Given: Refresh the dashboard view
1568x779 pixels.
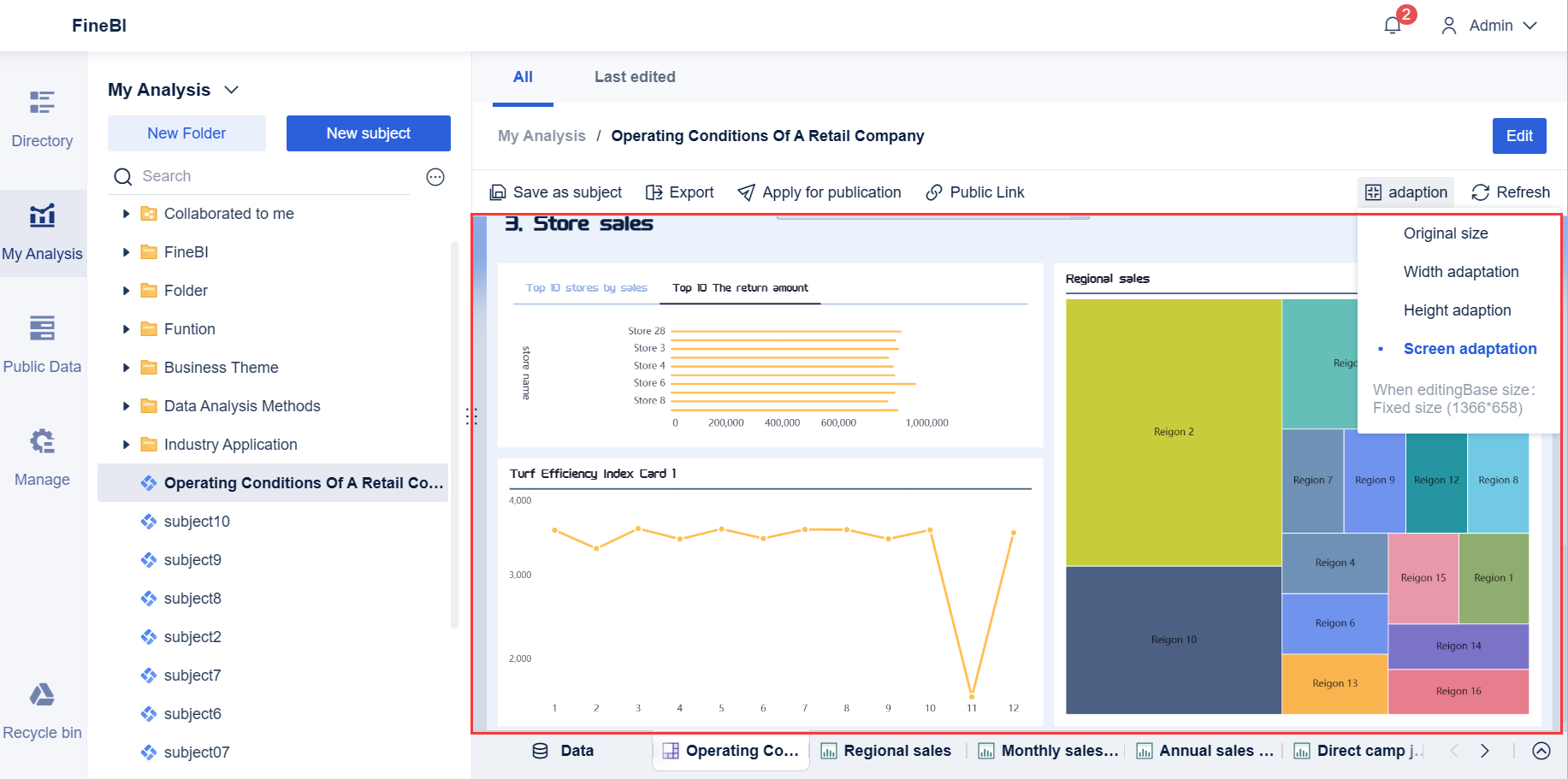Looking at the screenshot, I should [x=1510, y=192].
